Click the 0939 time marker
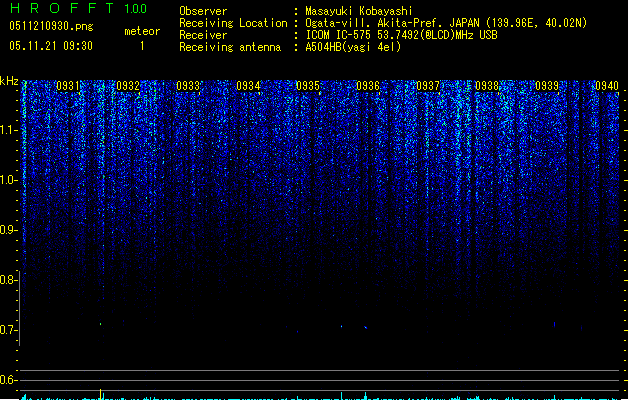 [547, 85]
